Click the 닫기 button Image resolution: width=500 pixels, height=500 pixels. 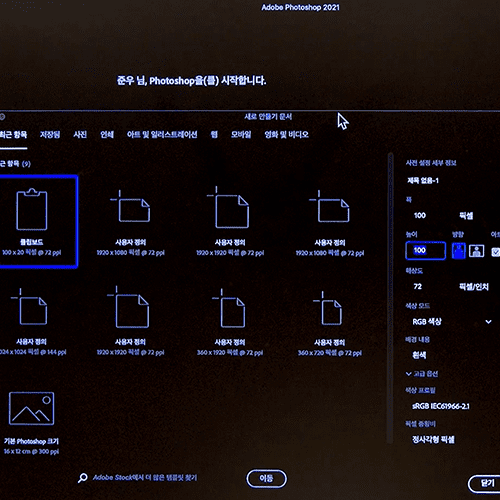point(486,483)
